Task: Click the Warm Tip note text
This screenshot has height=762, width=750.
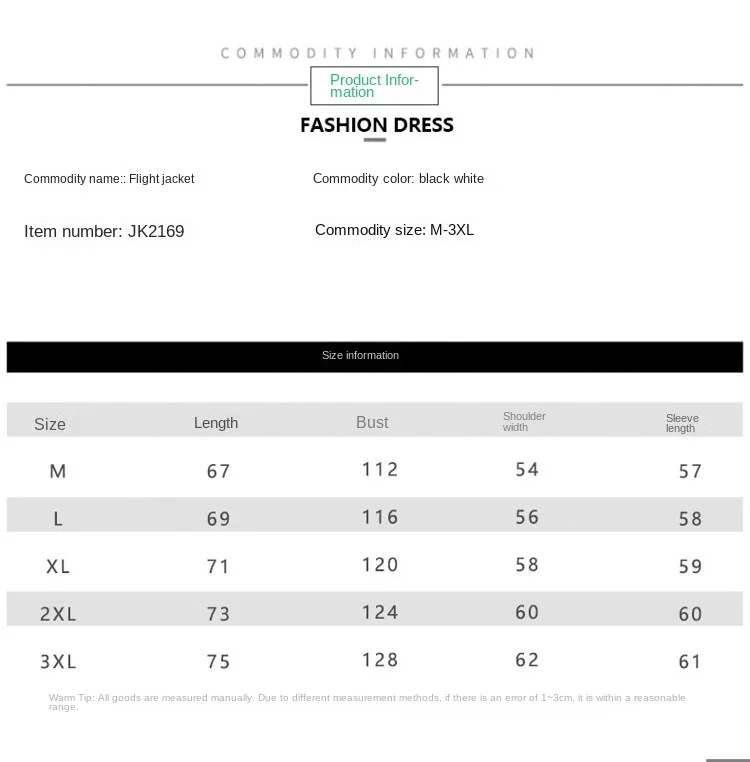Action: (367, 701)
